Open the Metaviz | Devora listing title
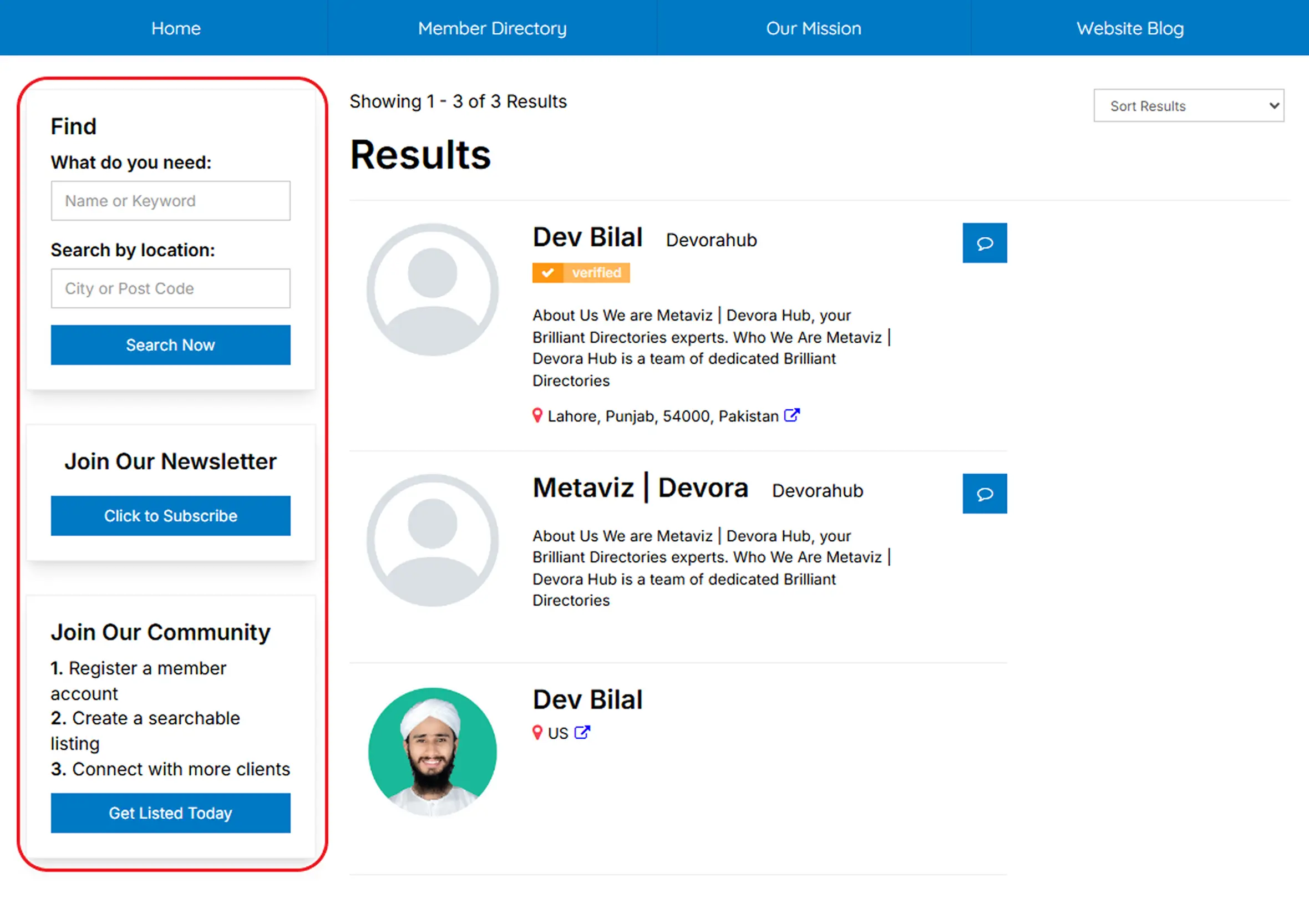The width and height of the screenshot is (1309, 924). (640, 488)
